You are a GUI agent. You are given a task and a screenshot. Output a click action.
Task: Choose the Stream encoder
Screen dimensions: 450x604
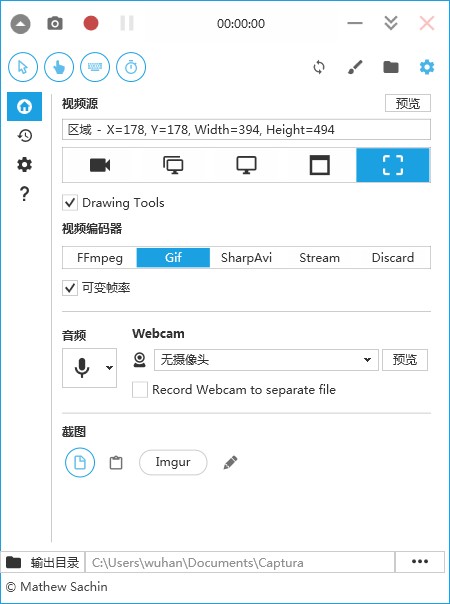tap(319, 258)
